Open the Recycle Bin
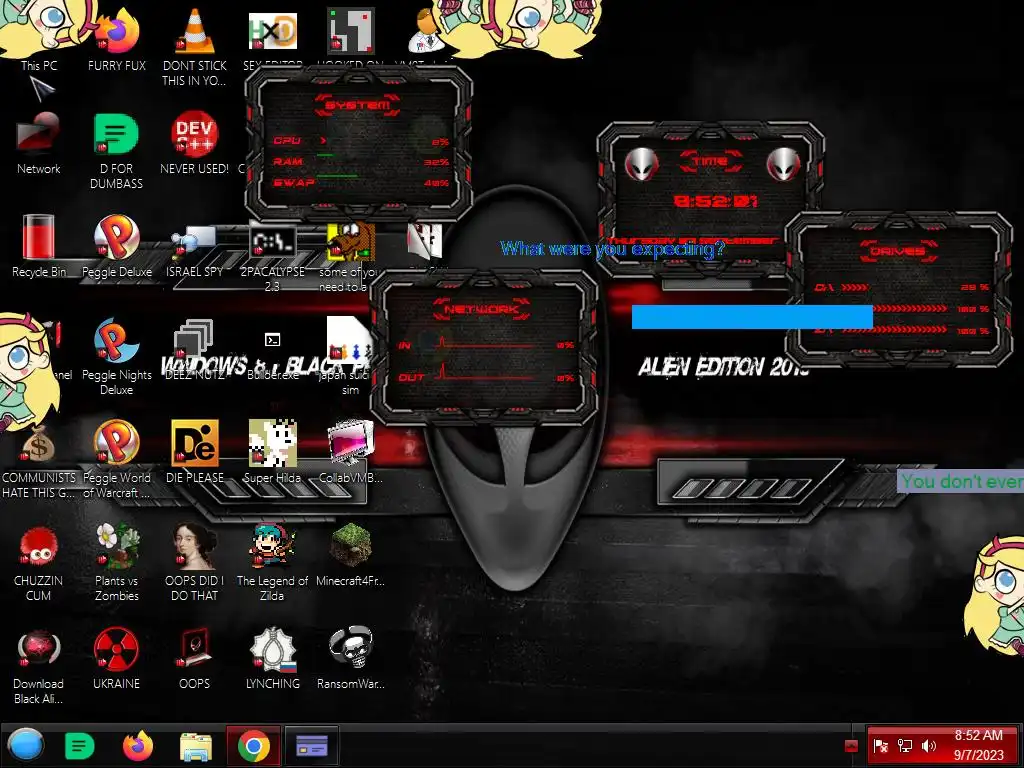Screen dimensions: 1024x768 point(39,245)
